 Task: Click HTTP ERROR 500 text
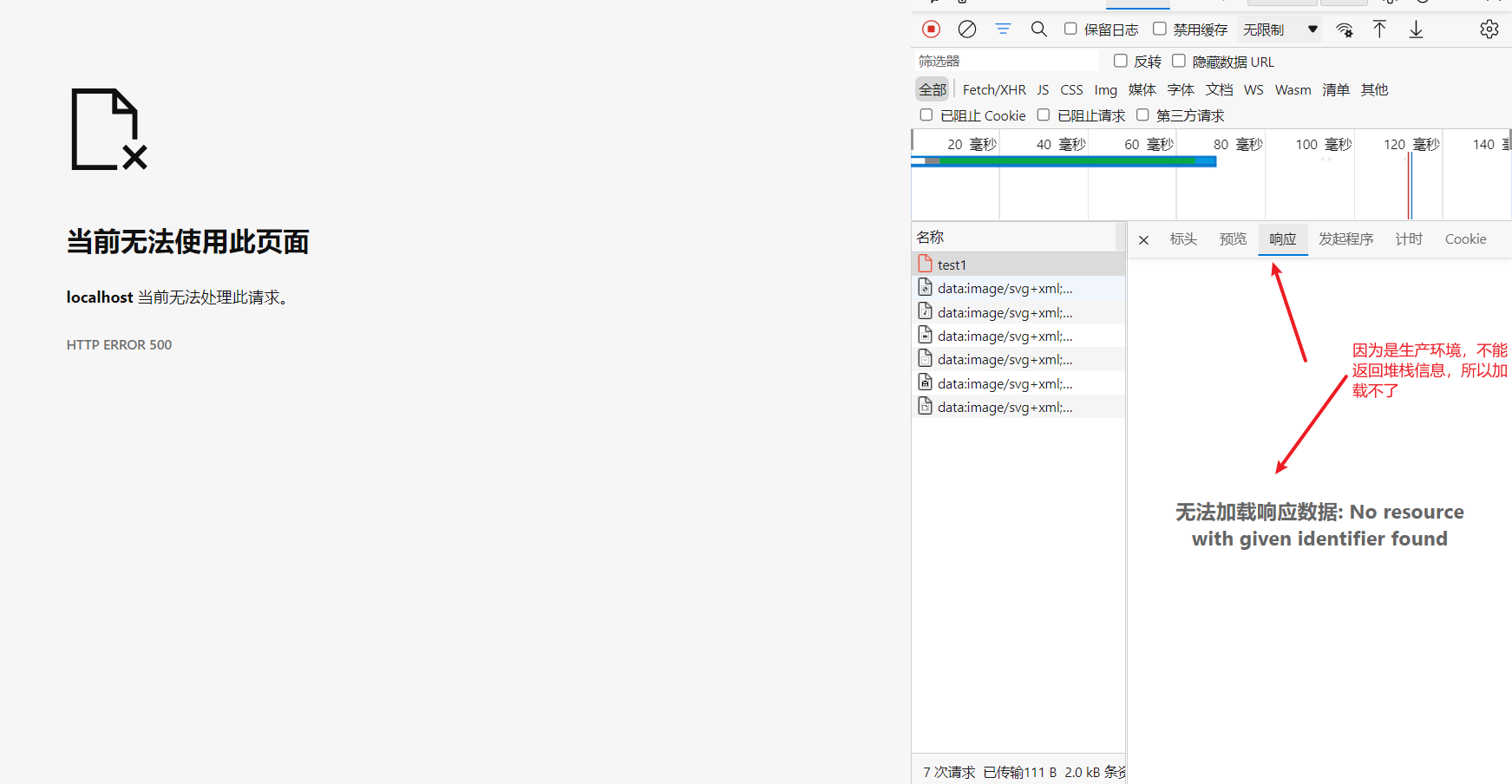pyautogui.click(x=119, y=344)
